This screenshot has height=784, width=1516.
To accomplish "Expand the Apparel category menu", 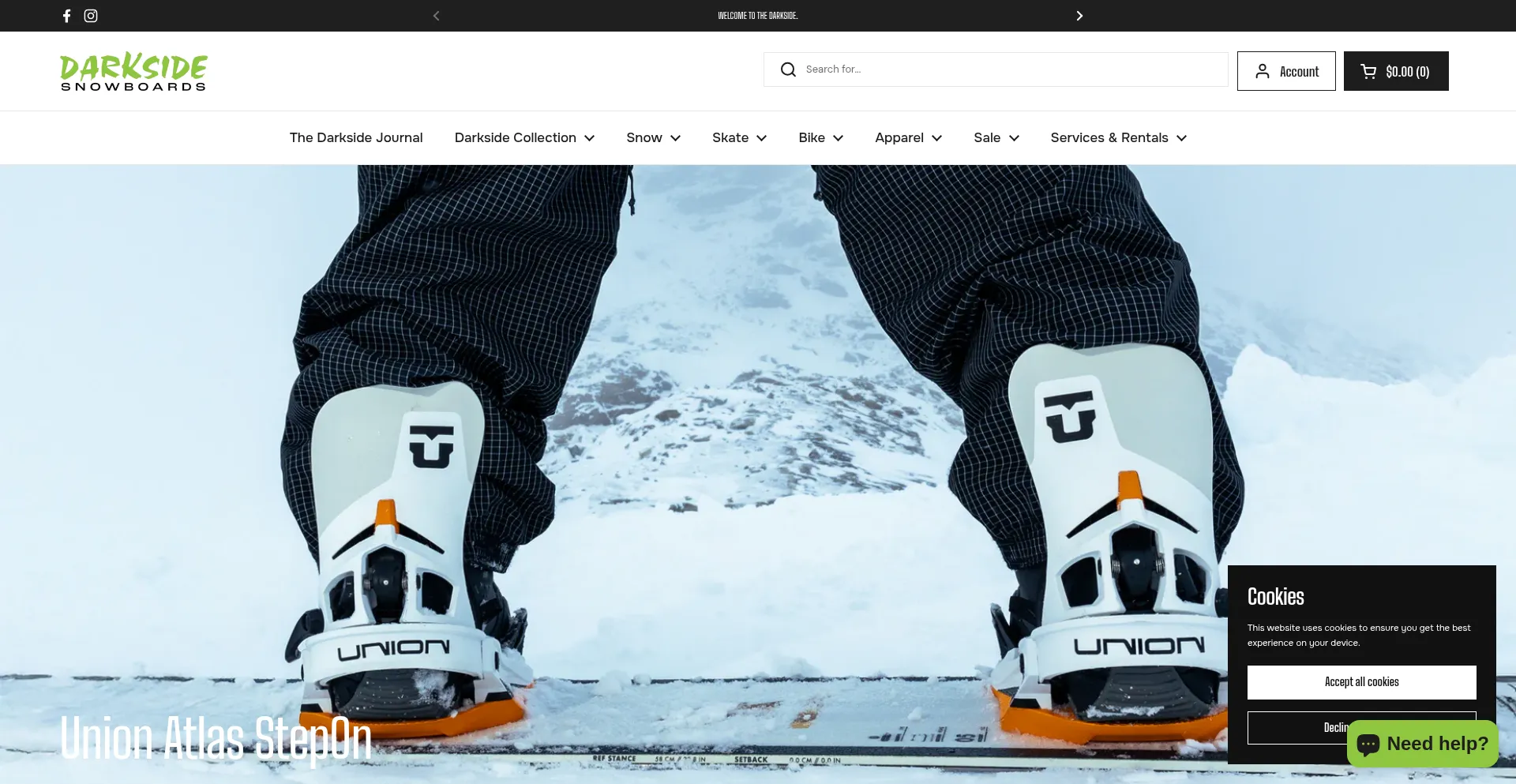I will pos(908,137).
